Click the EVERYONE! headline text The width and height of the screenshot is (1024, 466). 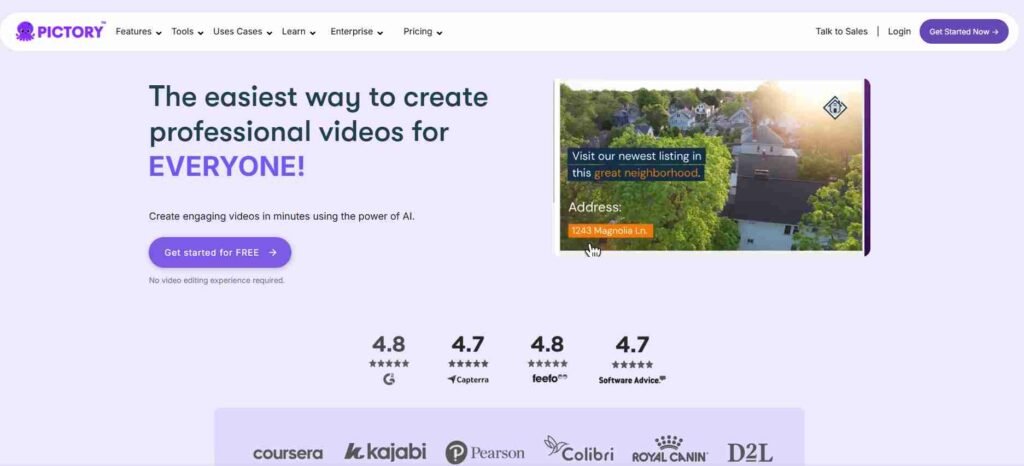click(x=227, y=167)
